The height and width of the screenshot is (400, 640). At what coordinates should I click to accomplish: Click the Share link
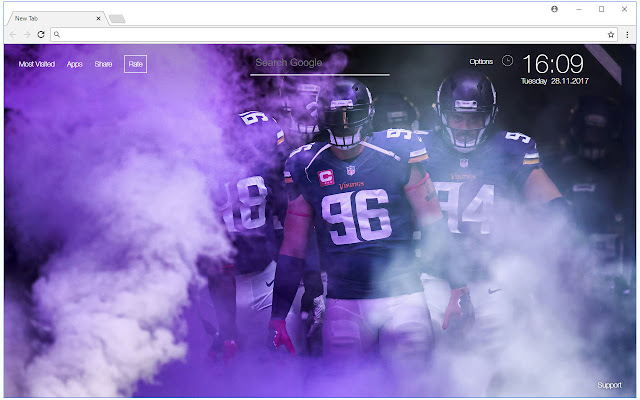coord(103,64)
